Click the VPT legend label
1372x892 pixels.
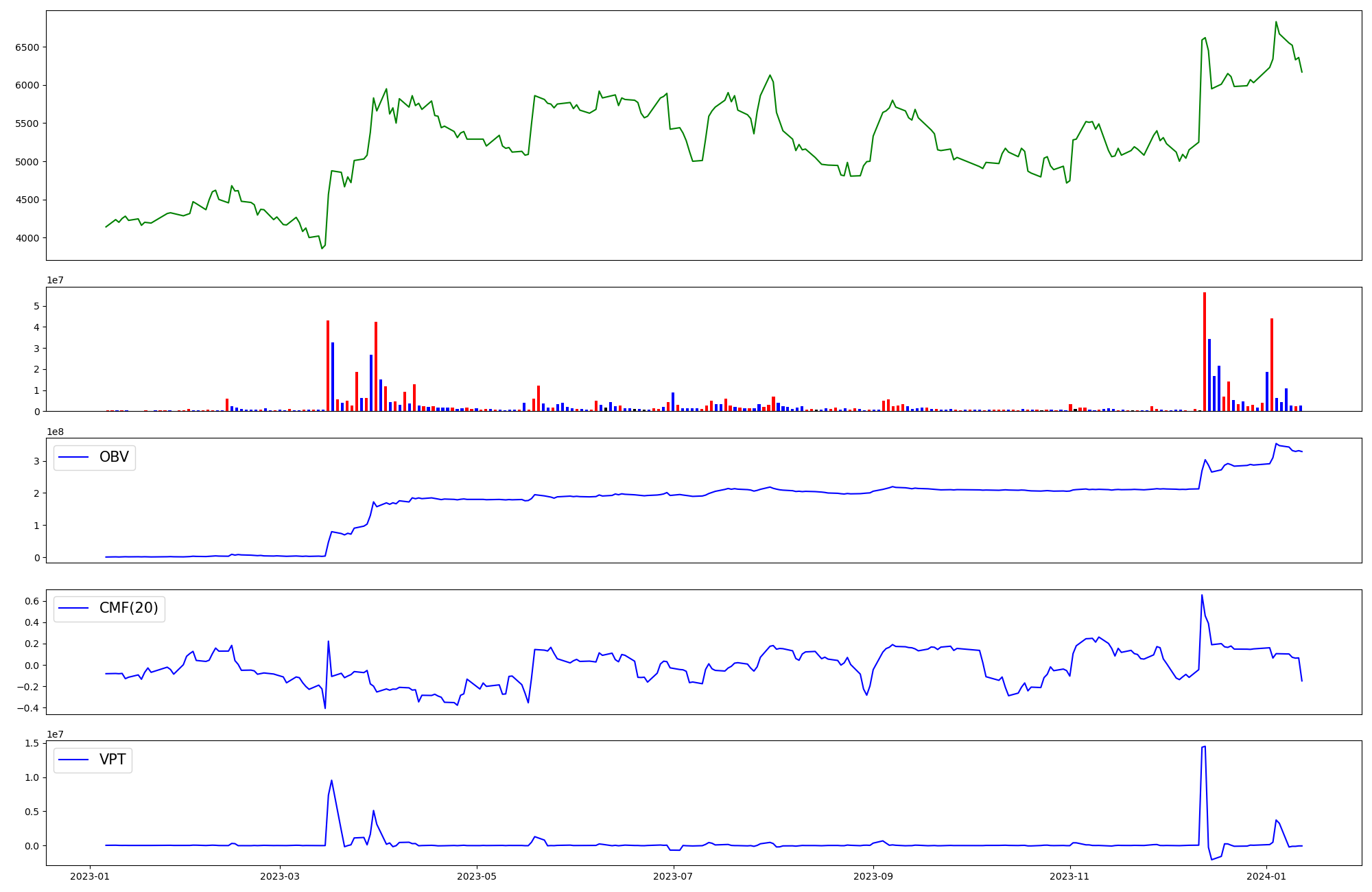click(x=113, y=760)
